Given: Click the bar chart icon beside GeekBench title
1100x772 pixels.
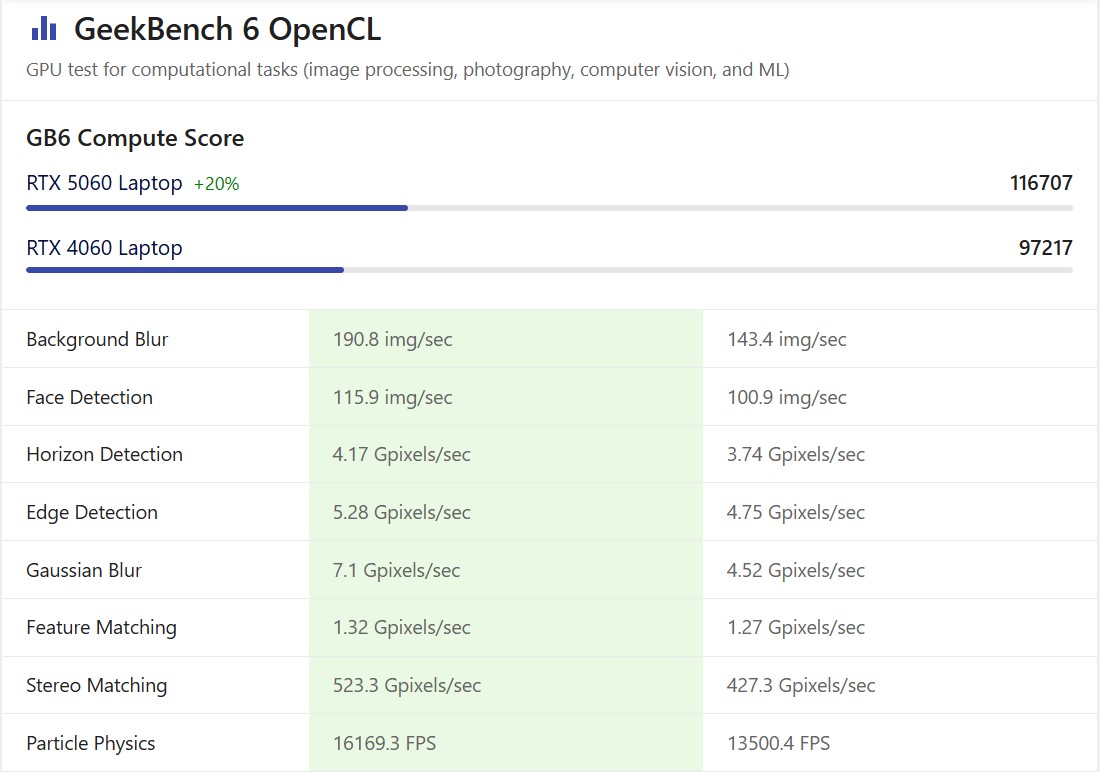Looking at the screenshot, I should click(x=43, y=29).
